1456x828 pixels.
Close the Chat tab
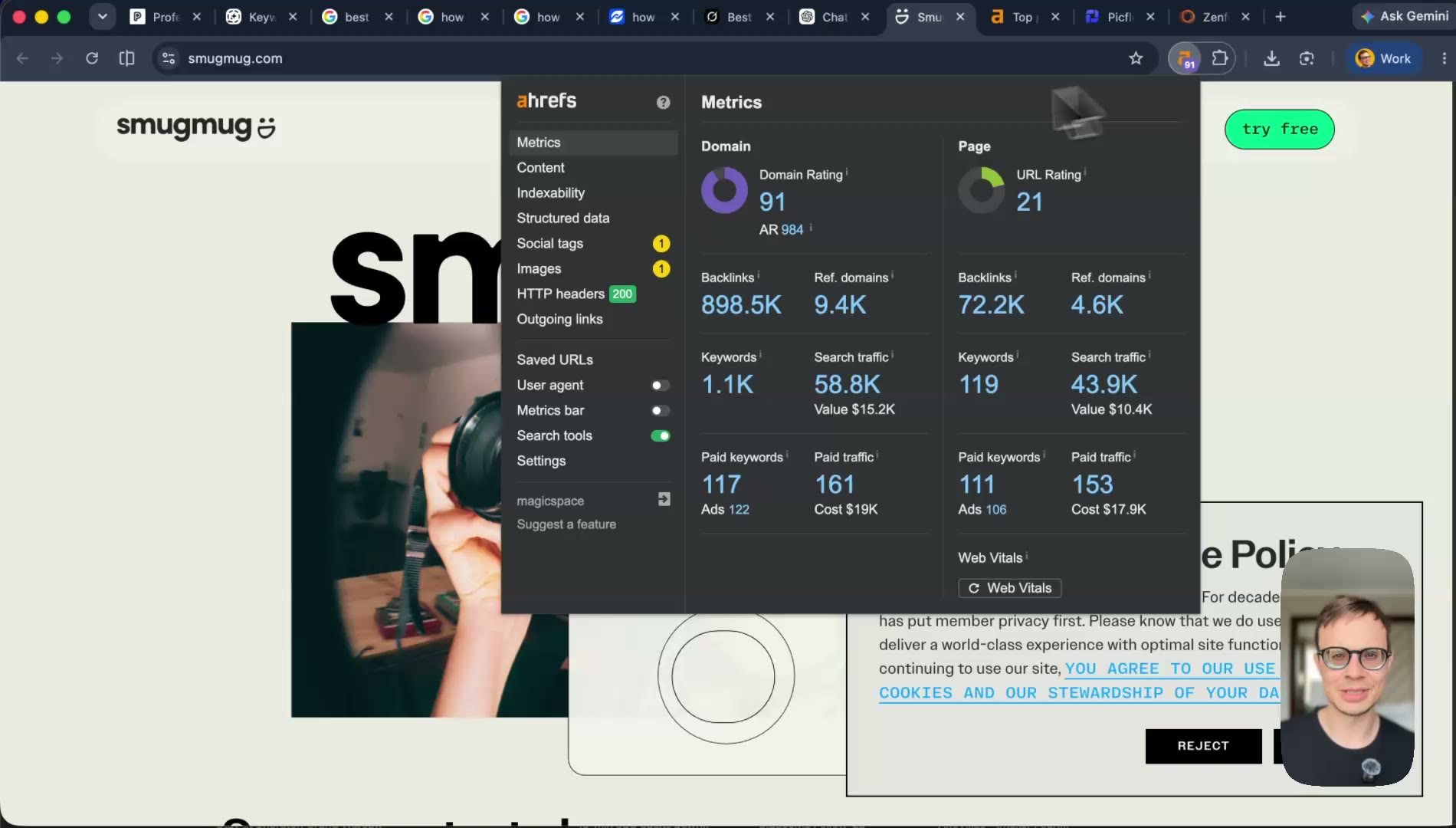(x=865, y=17)
